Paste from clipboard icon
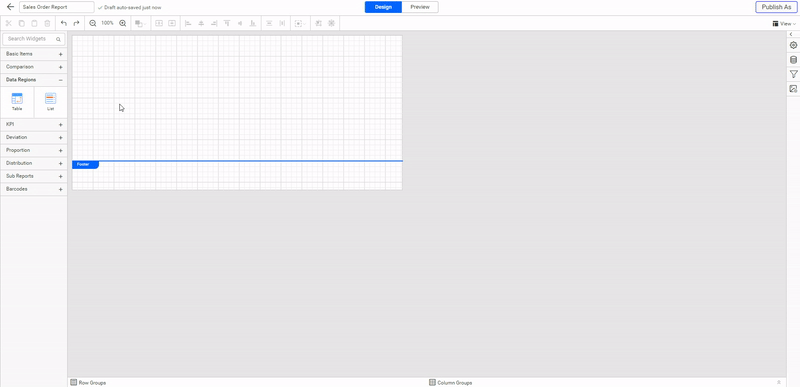The width and height of the screenshot is (800, 387). (34, 23)
